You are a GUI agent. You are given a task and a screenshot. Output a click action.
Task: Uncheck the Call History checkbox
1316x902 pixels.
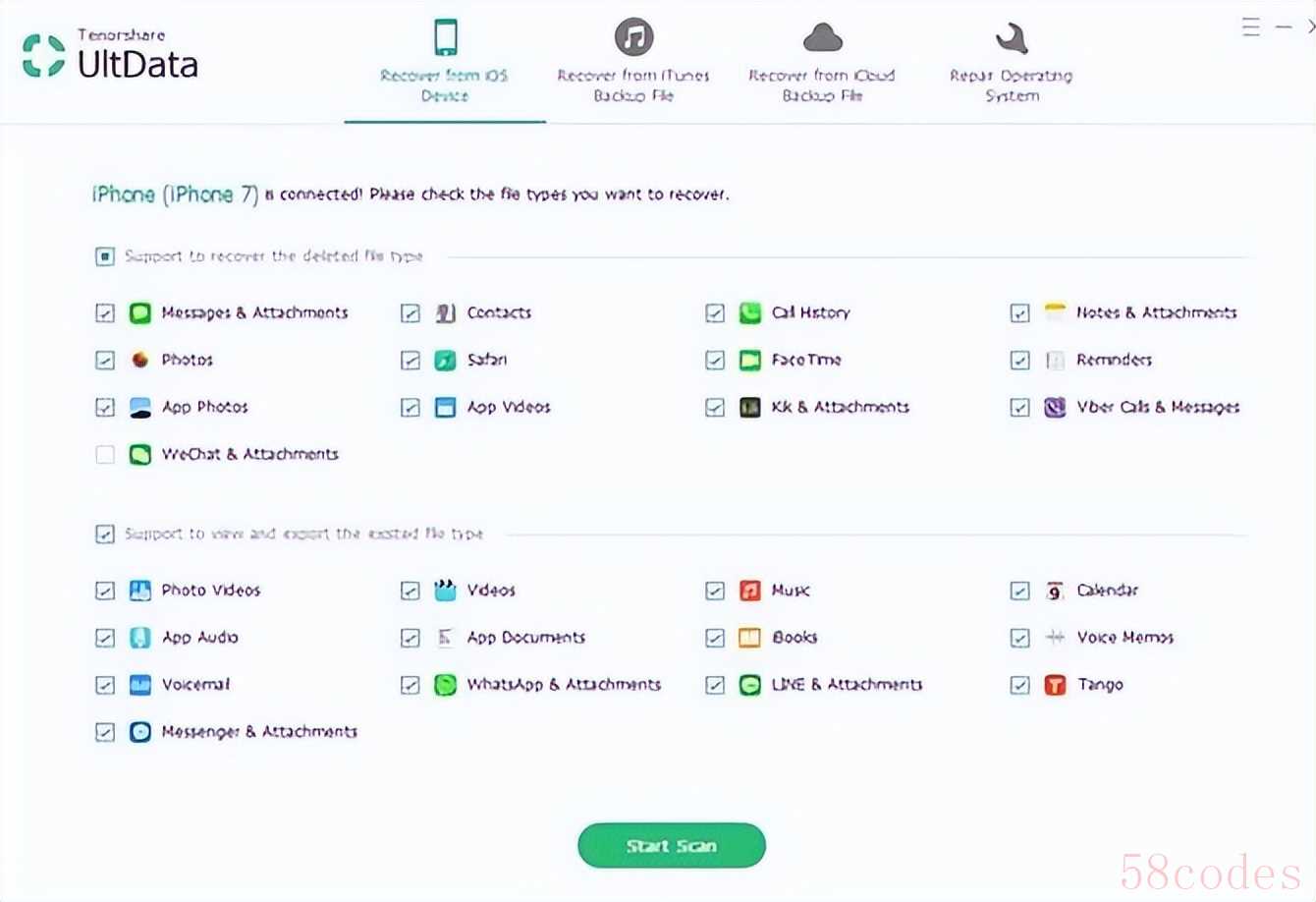pyautogui.click(x=715, y=312)
